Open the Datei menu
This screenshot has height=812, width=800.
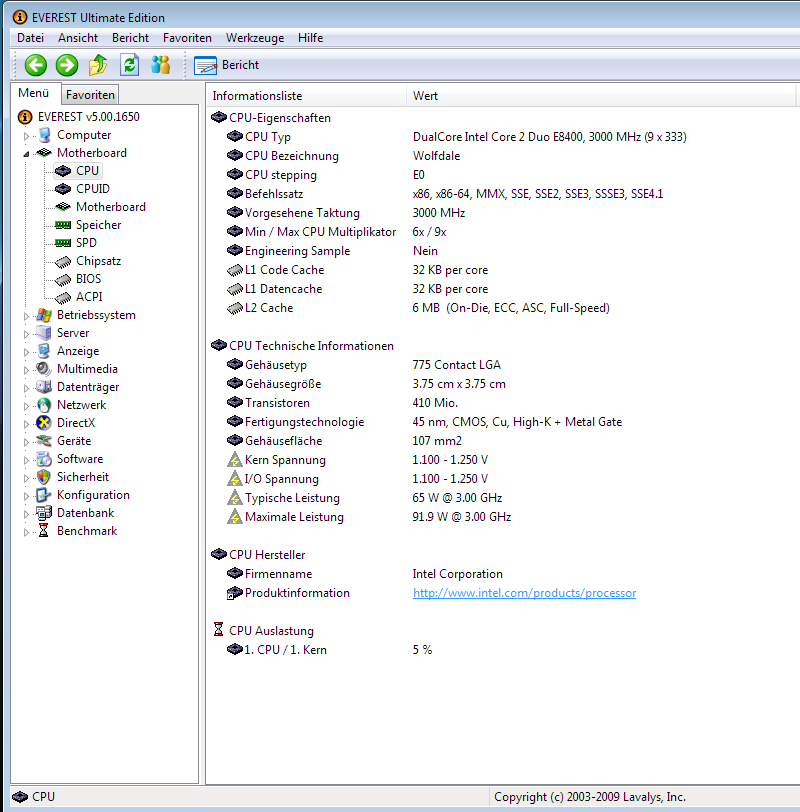tap(31, 38)
